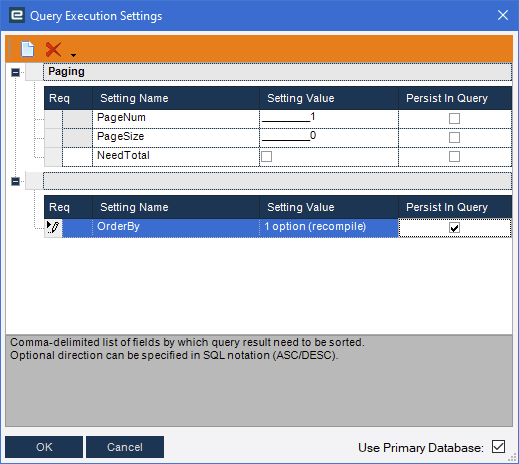Check the NeedTotal setting value box
Viewport: 519px width, 464px height.
click(x=266, y=156)
